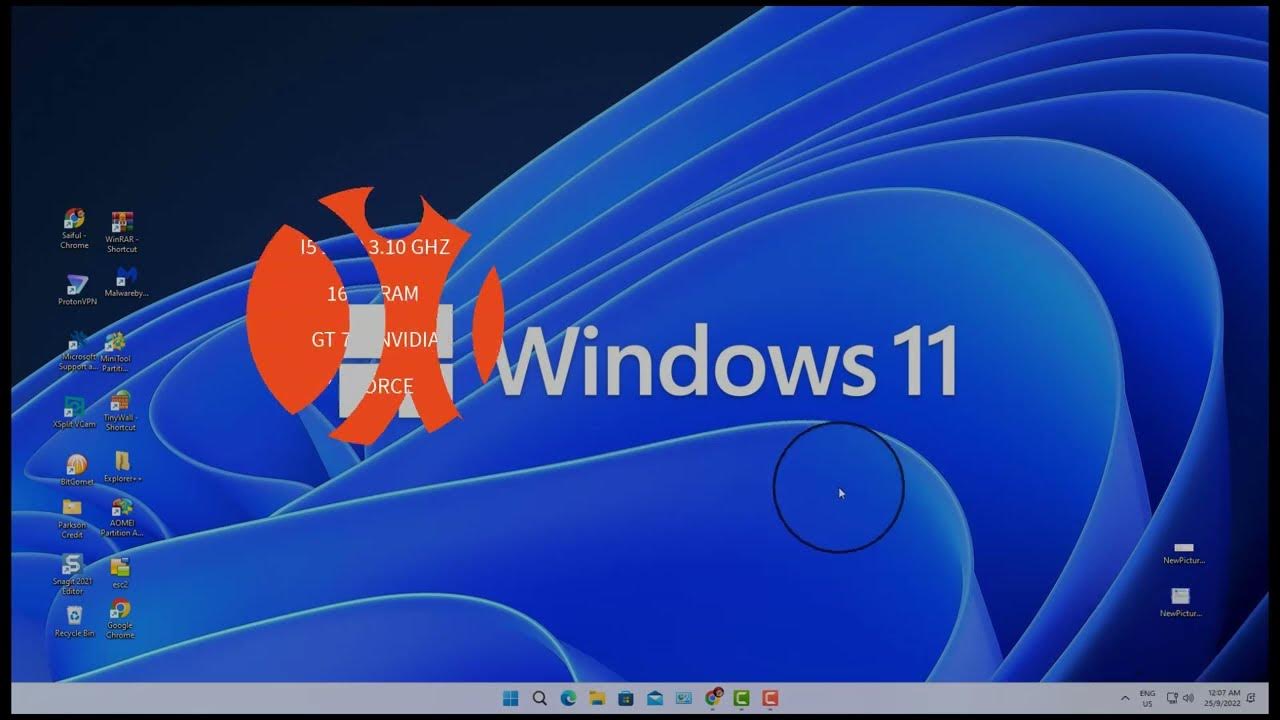The height and width of the screenshot is (720, 1280).
Task: Open the Saiful - Chrome shortcut
Action: [x=74, y=228]
